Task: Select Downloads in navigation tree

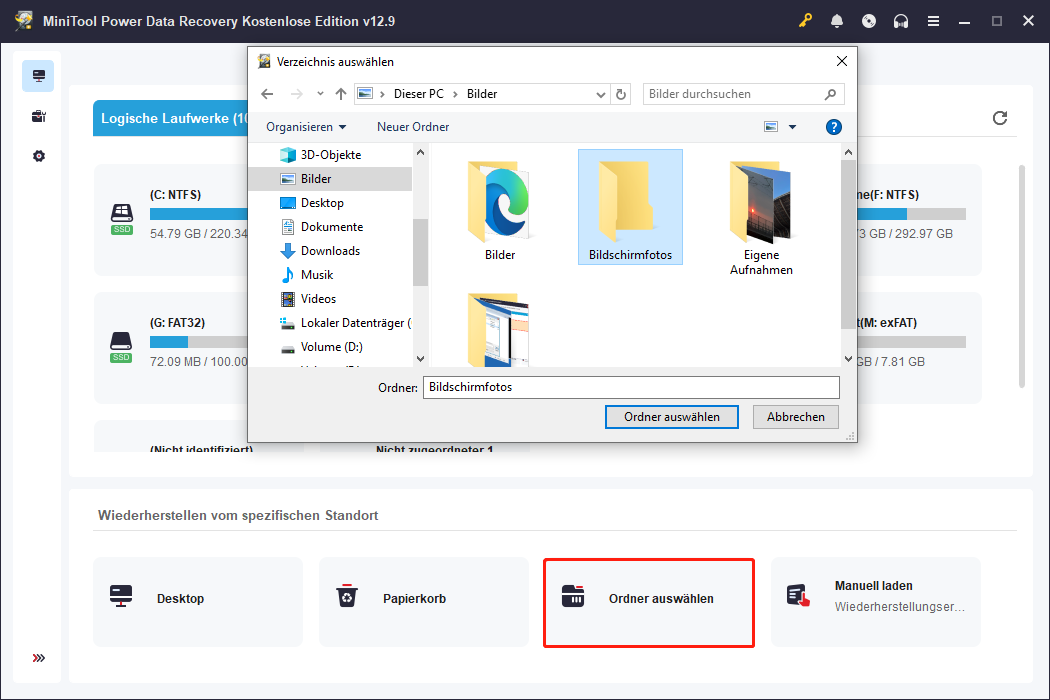Action: (x=330, y=251)
